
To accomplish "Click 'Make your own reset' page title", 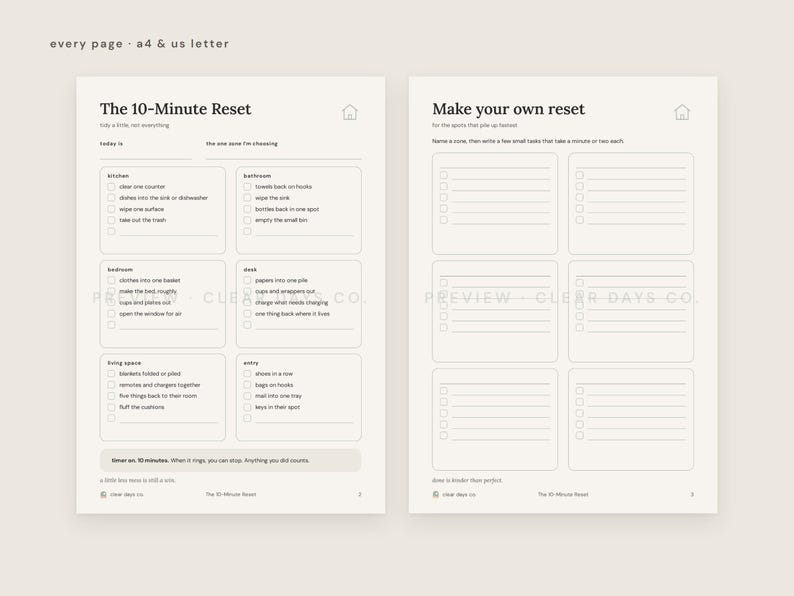I will tap(508, 109).
